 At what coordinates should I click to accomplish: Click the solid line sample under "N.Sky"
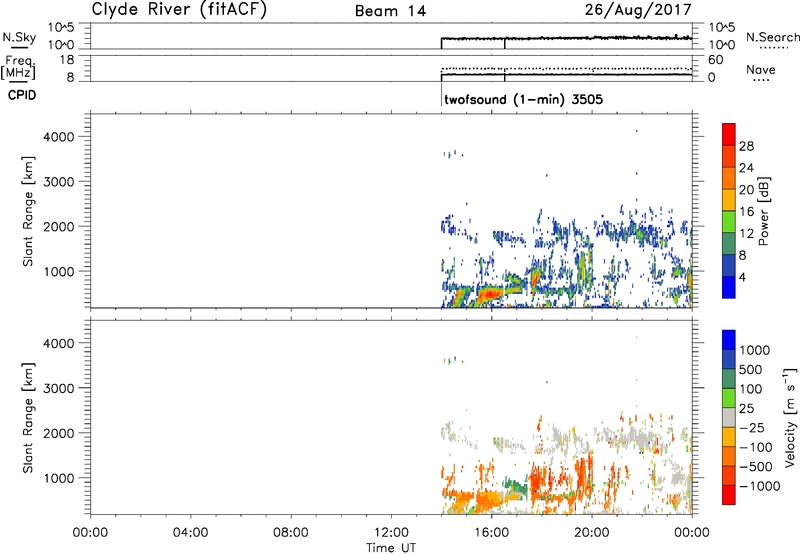[19, 47]
